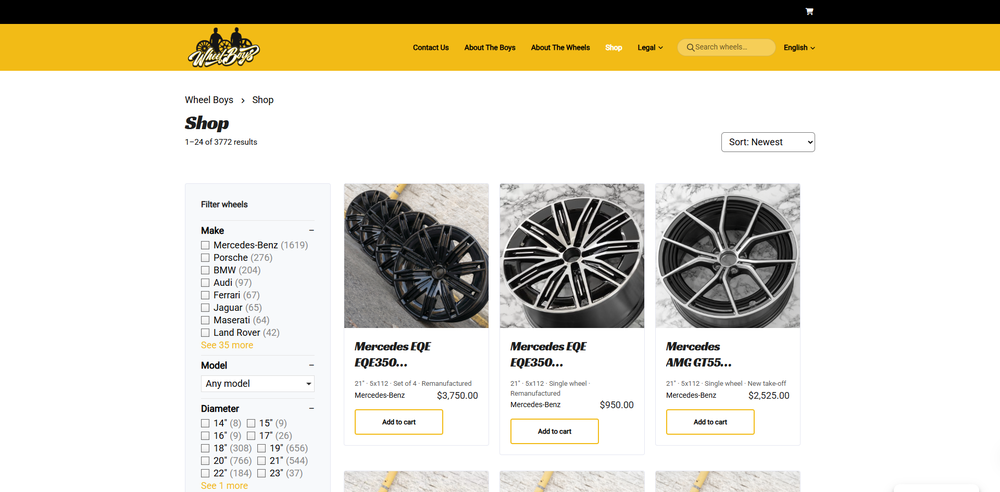Check the 21" diameter filter

pyautogui.click(x=261, y=461)
